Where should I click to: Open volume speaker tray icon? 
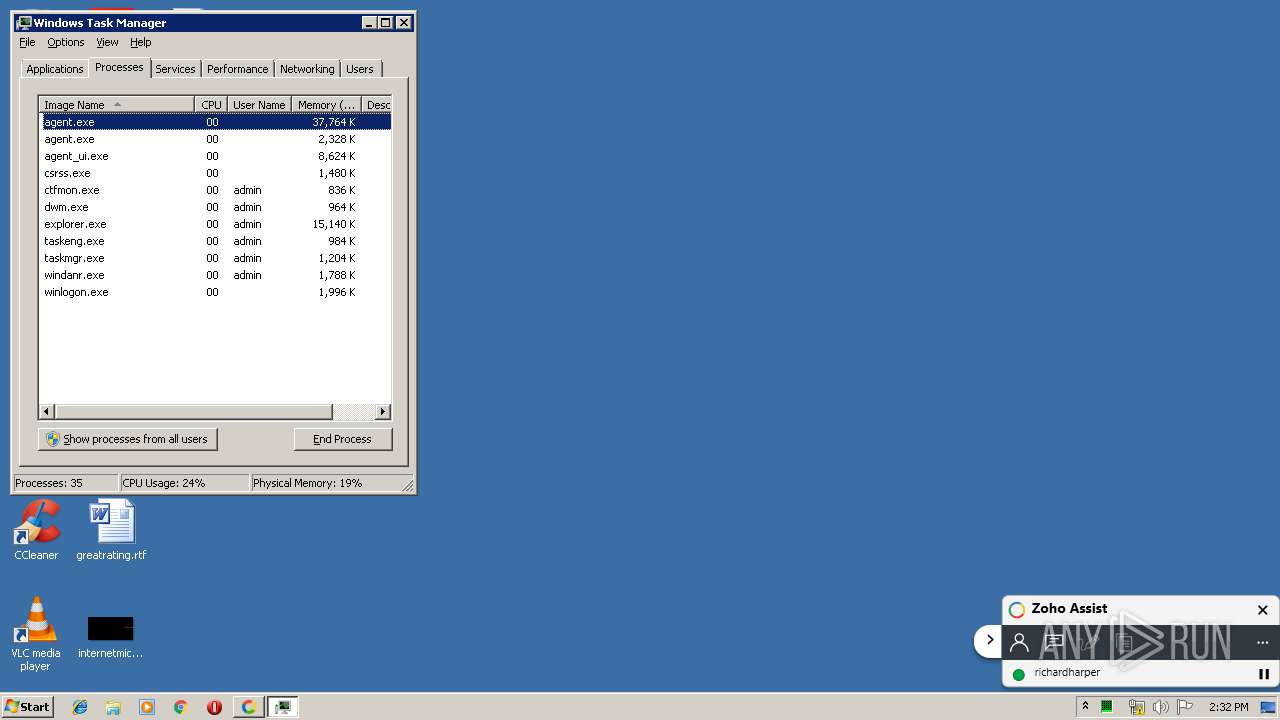pyautogui.click(x=1160, y=707)
